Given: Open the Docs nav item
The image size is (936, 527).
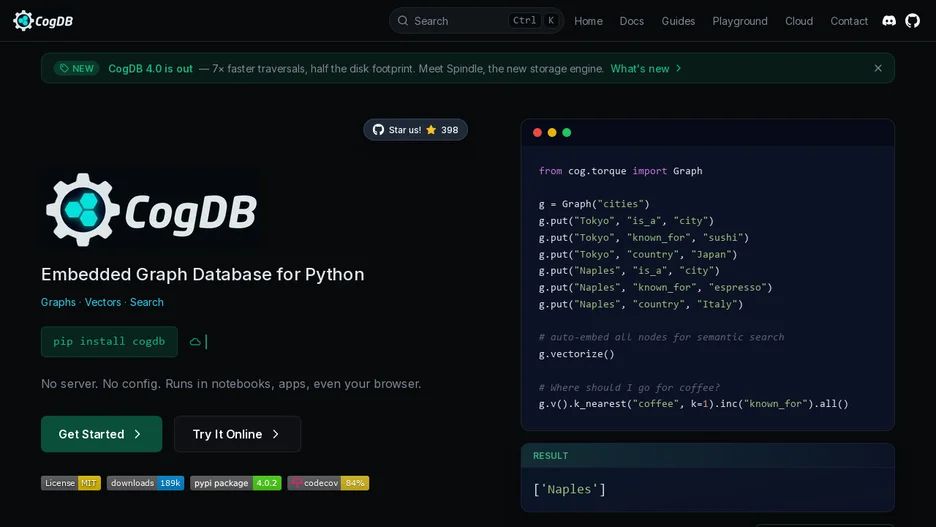Looking at the screenshot, I should point(632,21).
